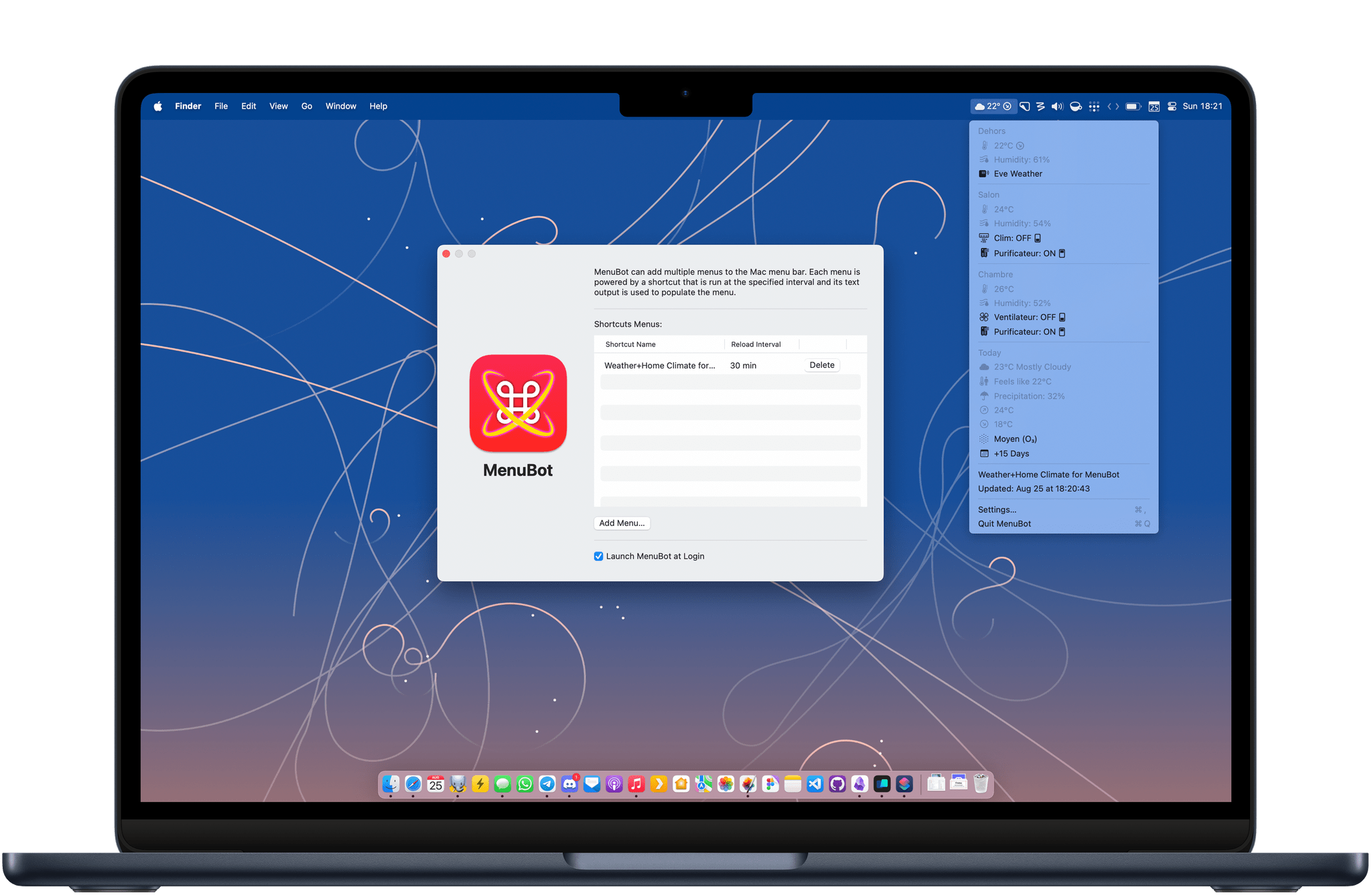The width and height of the screenshot is (1372, 895).
Task: Click the Shortcut Name input field
Action: [x=660, y=365]
